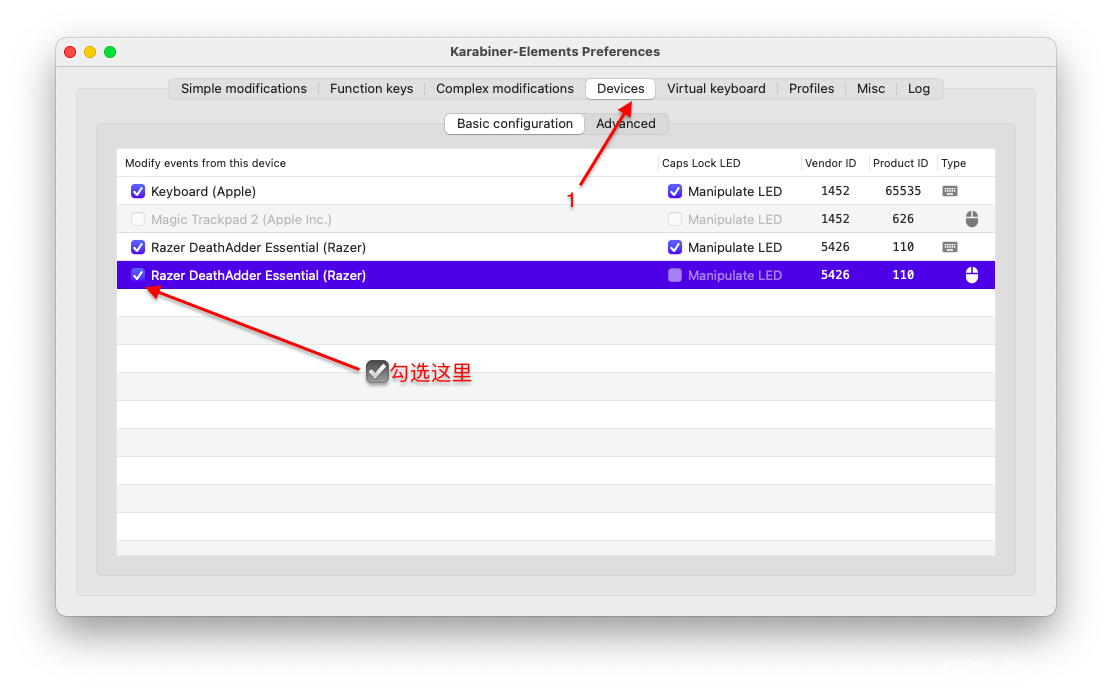Toggle Manipulate LED in highlighted Razer row

point(674,275)
